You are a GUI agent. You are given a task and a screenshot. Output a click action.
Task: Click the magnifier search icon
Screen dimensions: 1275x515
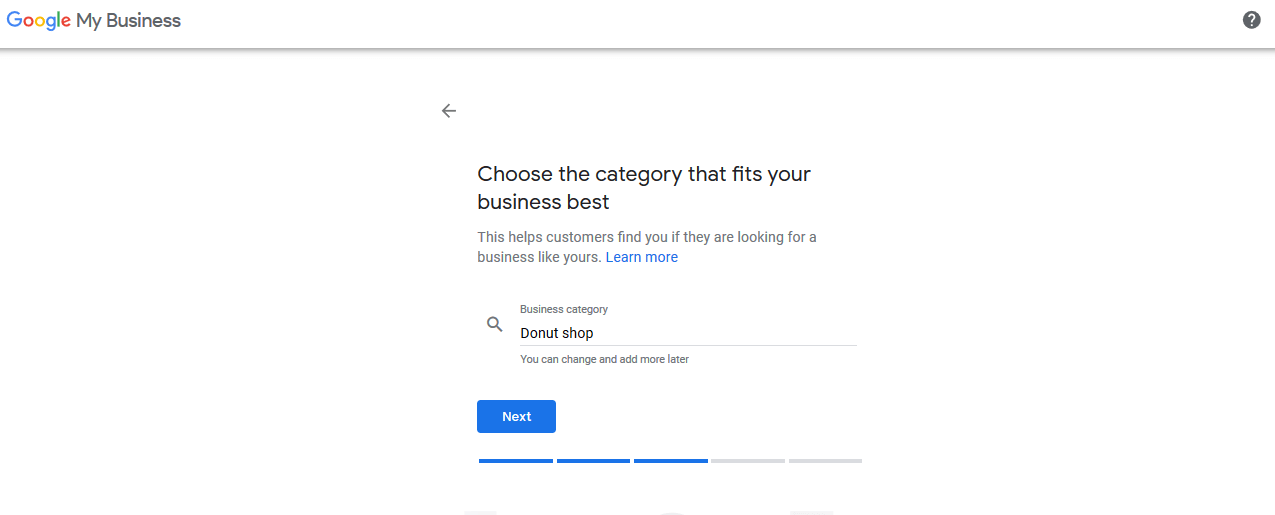(x=494, y=324)
